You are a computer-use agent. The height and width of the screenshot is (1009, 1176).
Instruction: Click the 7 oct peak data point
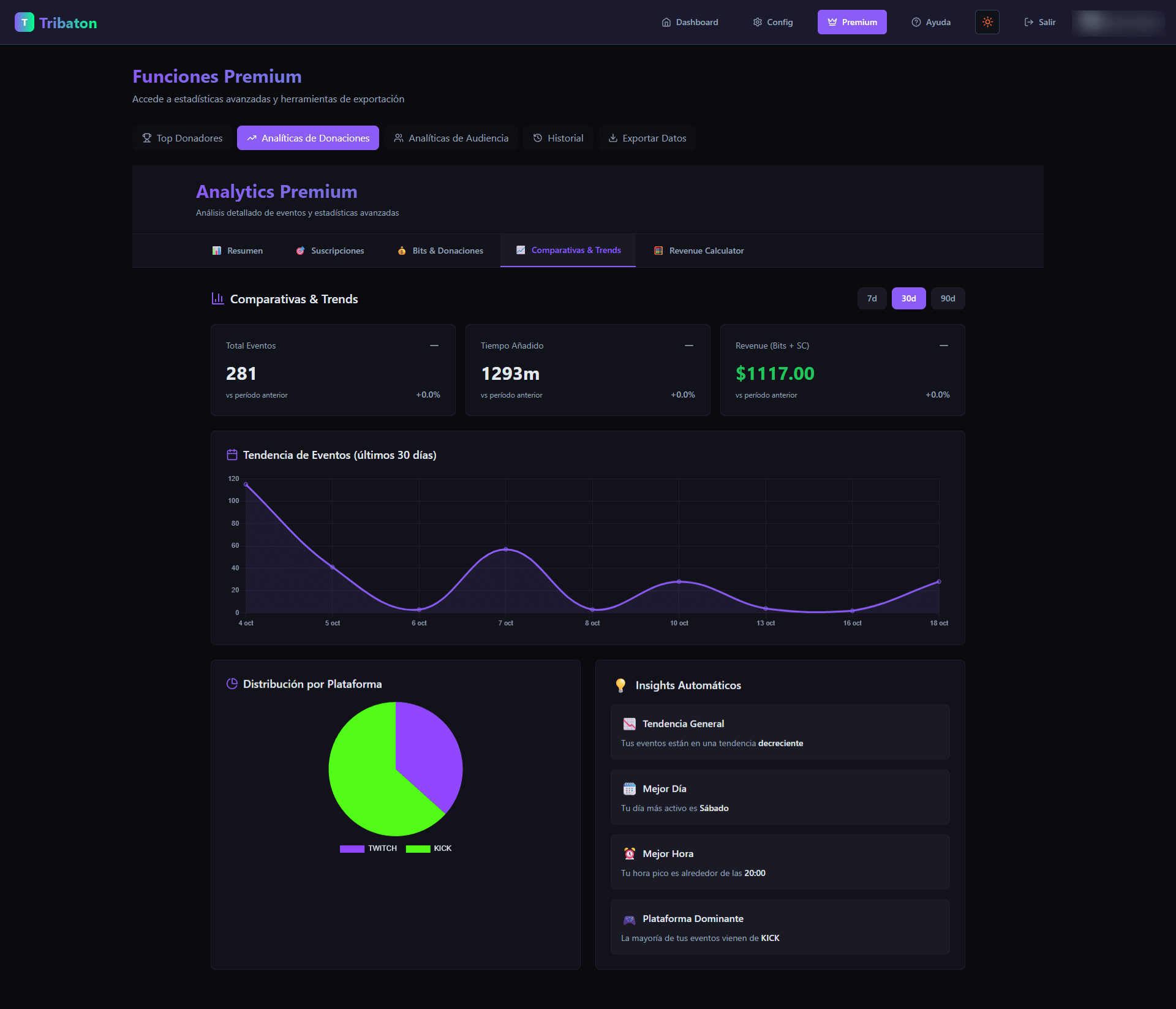505,550
